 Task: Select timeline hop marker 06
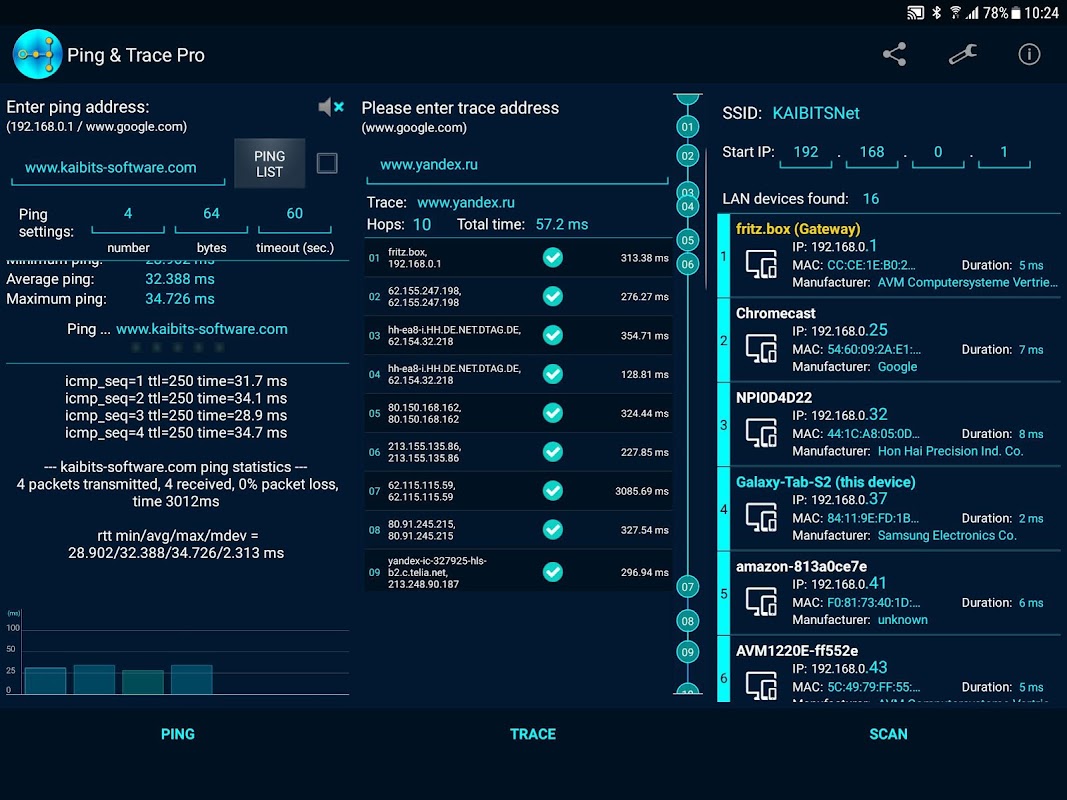[688, 264]
